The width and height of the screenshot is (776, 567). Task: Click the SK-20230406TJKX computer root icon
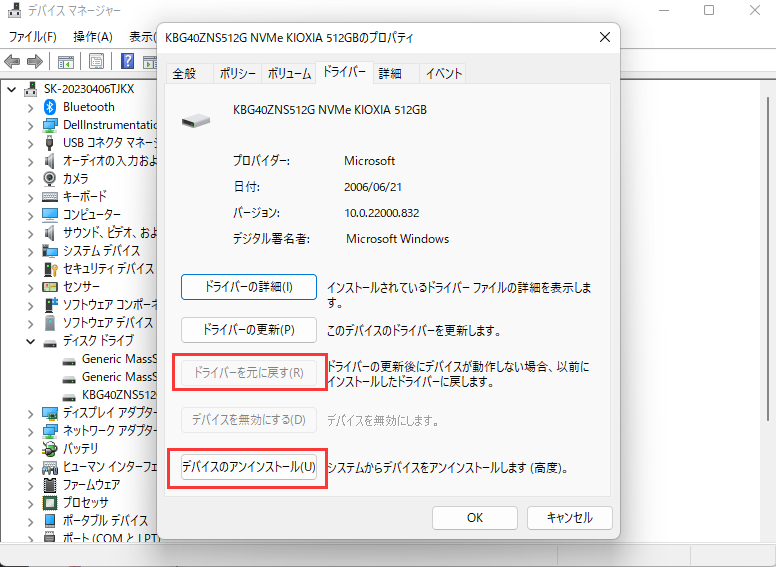click(x=30, y=89)
